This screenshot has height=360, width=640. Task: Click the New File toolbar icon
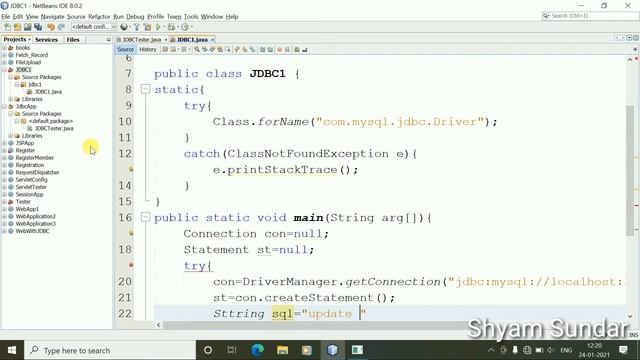[x=7, y=27]
